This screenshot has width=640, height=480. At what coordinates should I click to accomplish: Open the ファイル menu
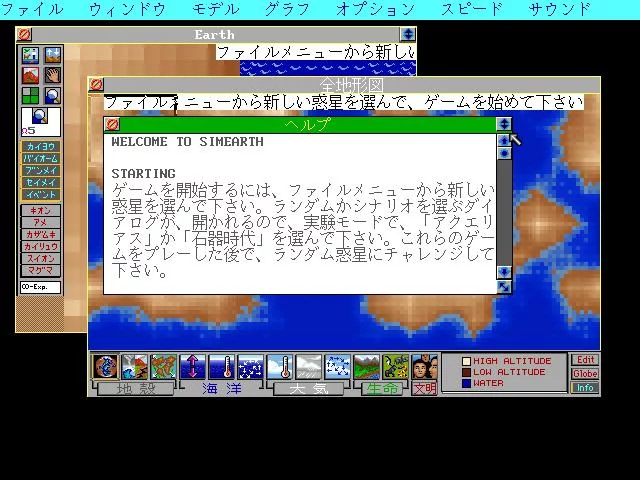pos(32,9)
